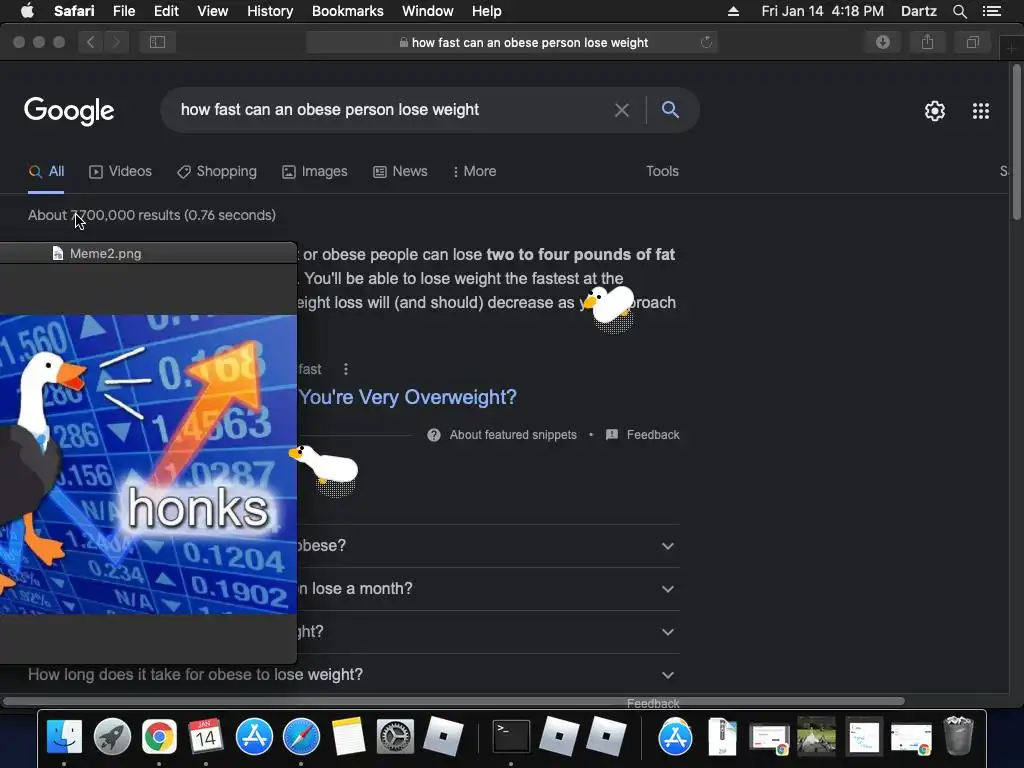Open the History menu
1024x768 pixels.
point(270,11)
